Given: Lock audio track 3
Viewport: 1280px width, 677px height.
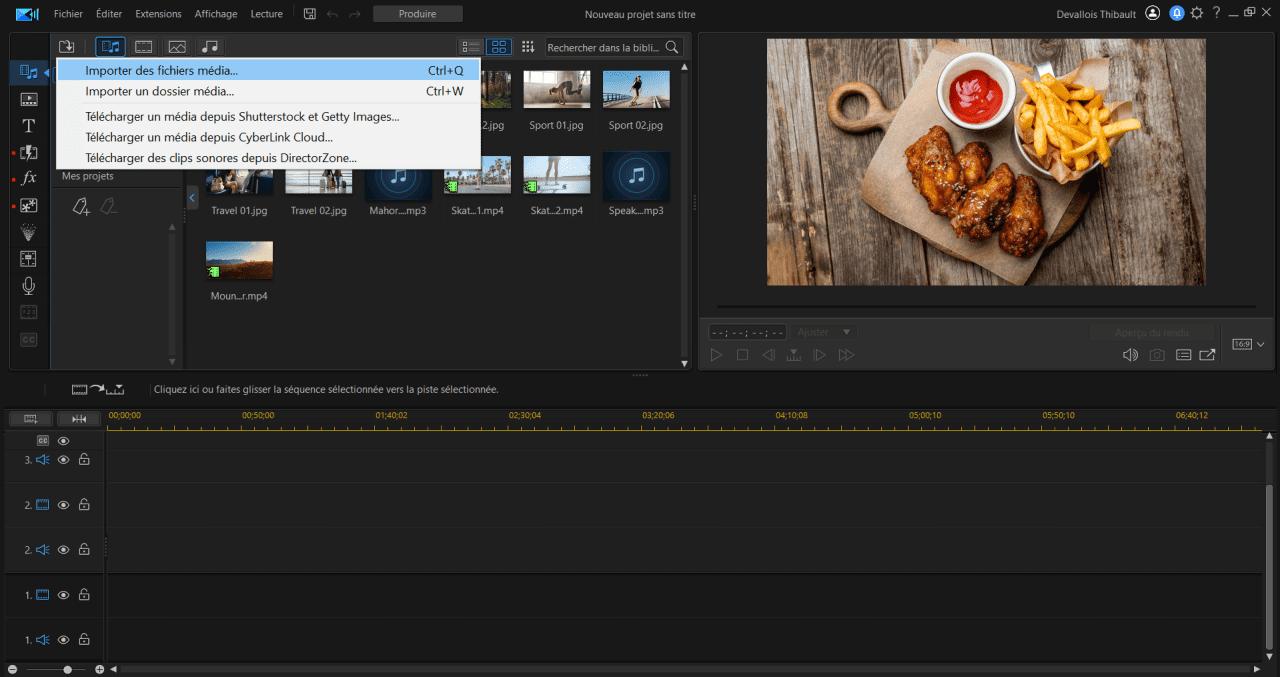Looking at the screenshot, I should coord(84,460).
